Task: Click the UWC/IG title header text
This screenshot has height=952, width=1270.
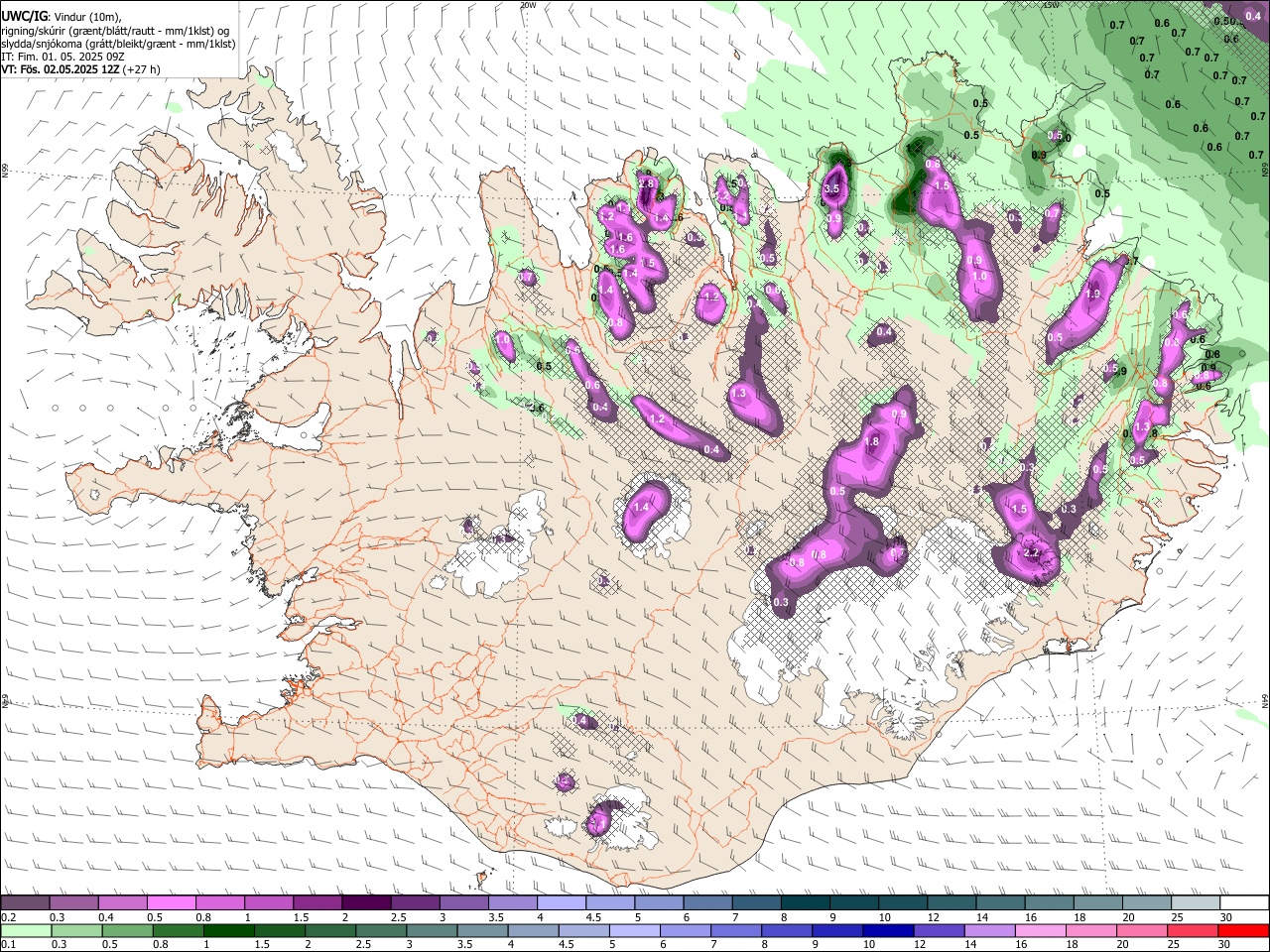Action: [24, 17]
